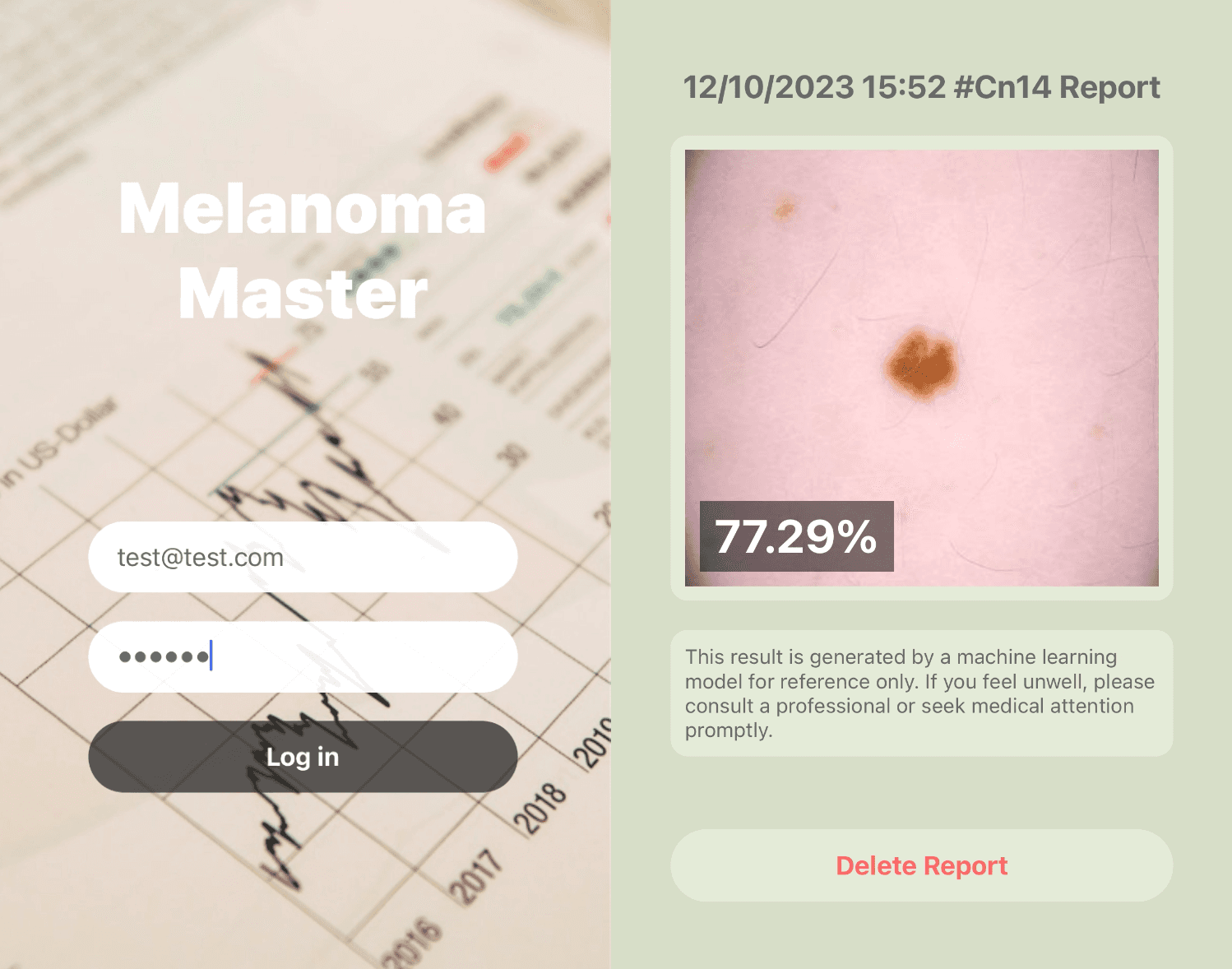Click the #Cn14 report ID in the header

pyautogui.click(x=1001, y=87)
